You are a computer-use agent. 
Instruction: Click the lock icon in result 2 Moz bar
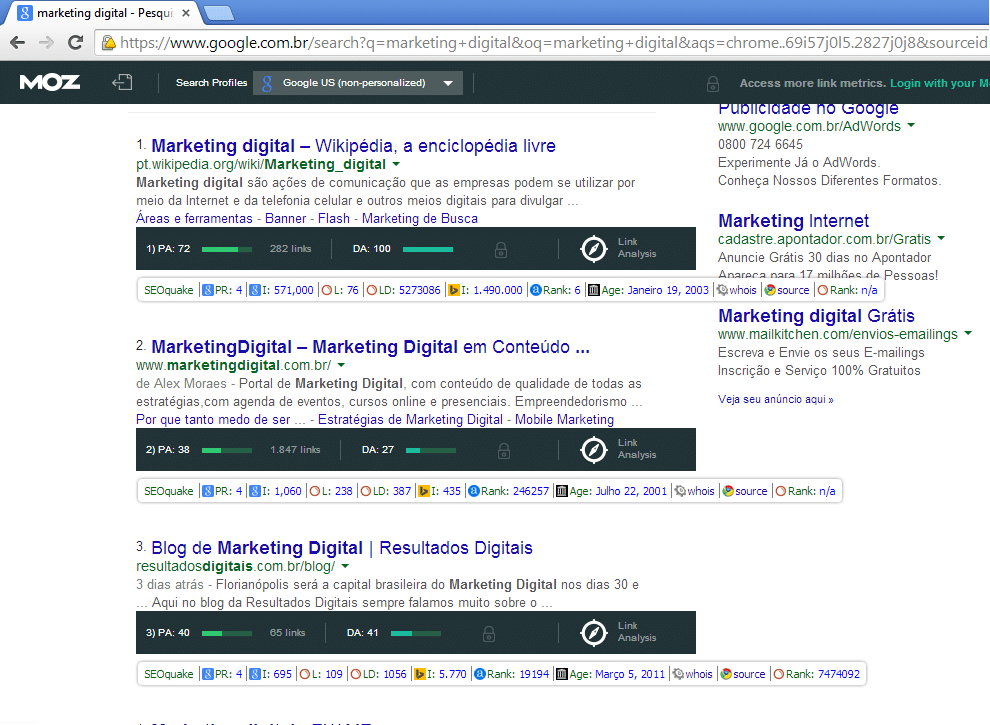pos(503,450)
